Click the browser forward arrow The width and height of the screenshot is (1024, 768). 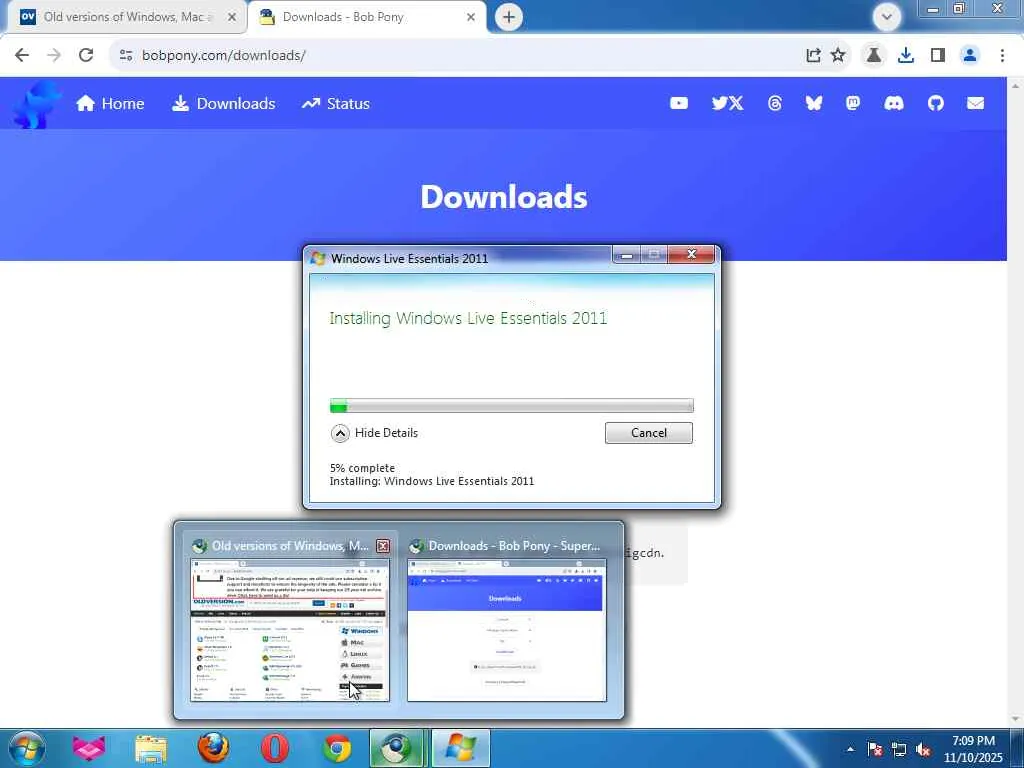coord(54,56)
